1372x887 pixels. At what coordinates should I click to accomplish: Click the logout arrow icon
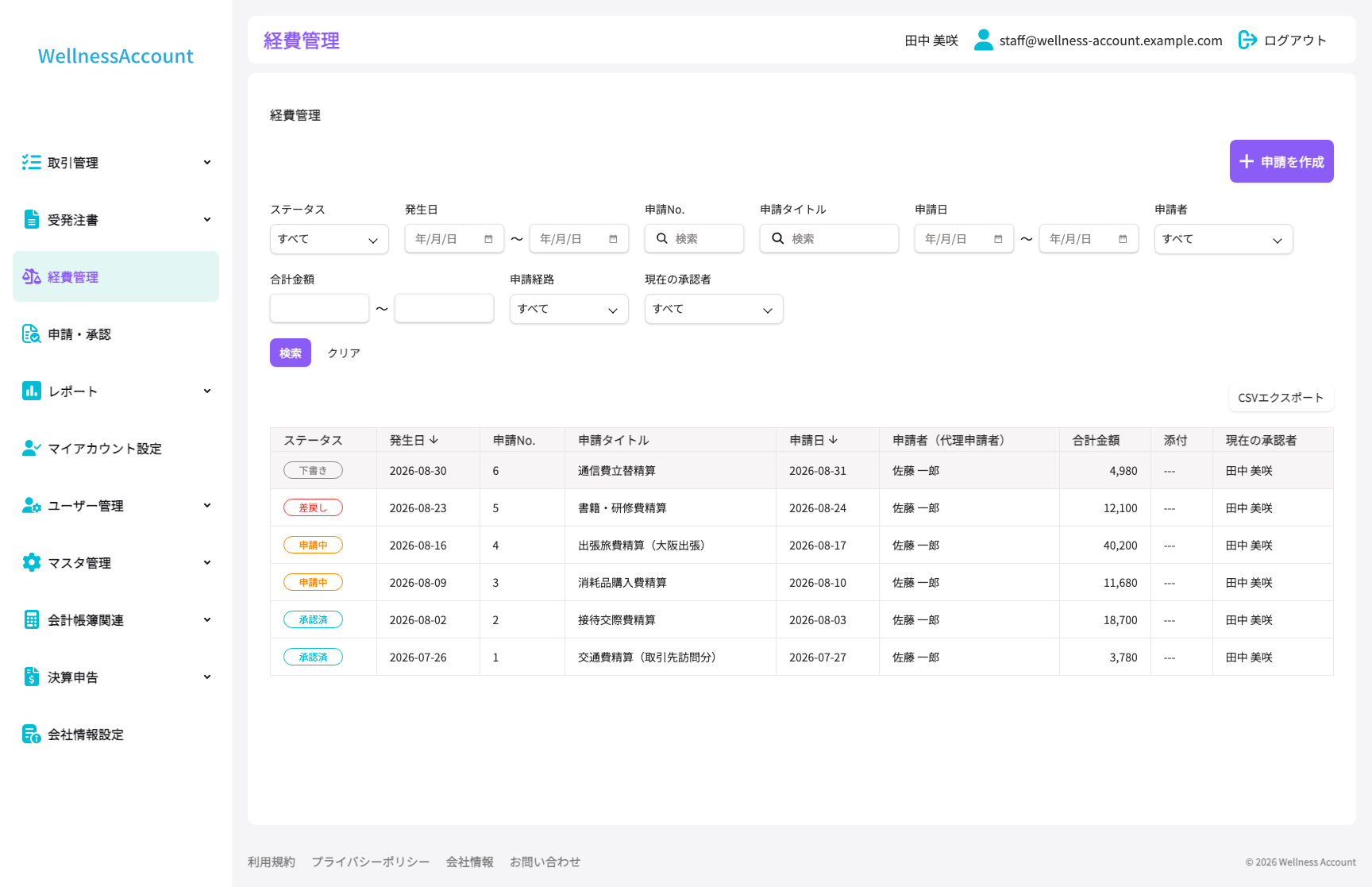tap(1247, 40)
